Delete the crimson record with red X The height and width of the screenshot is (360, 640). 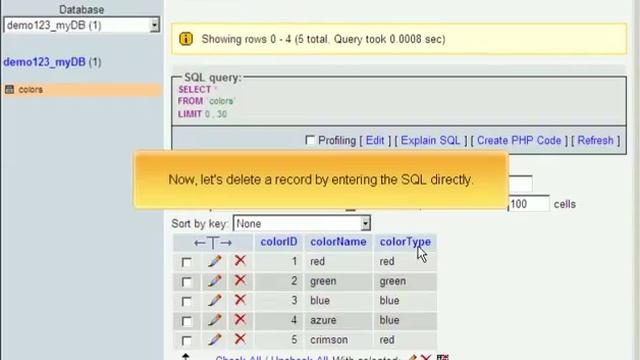pyautogui.click(x=240, y=339)
